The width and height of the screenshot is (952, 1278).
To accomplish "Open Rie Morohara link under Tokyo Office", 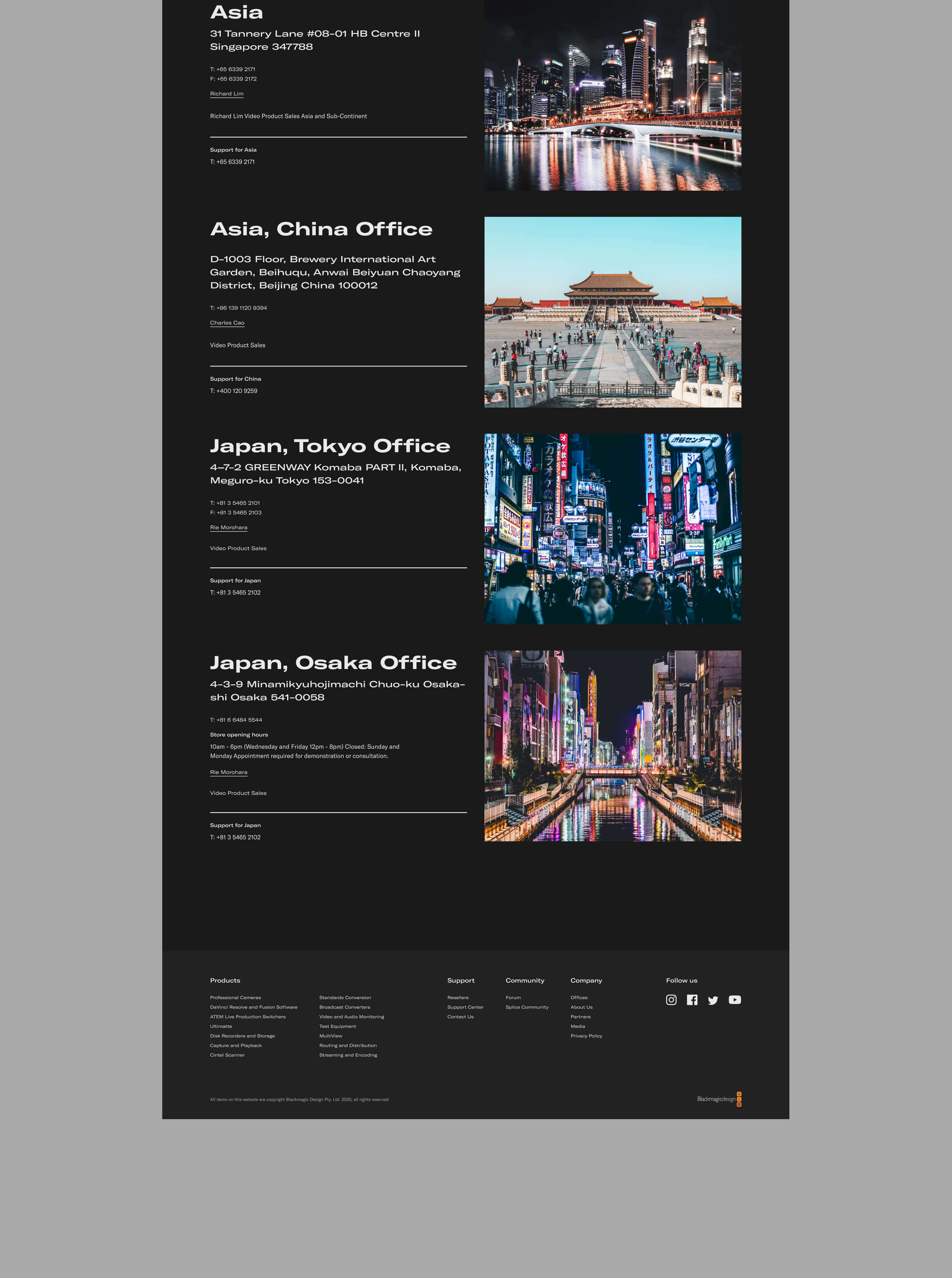I will (228, 527).
